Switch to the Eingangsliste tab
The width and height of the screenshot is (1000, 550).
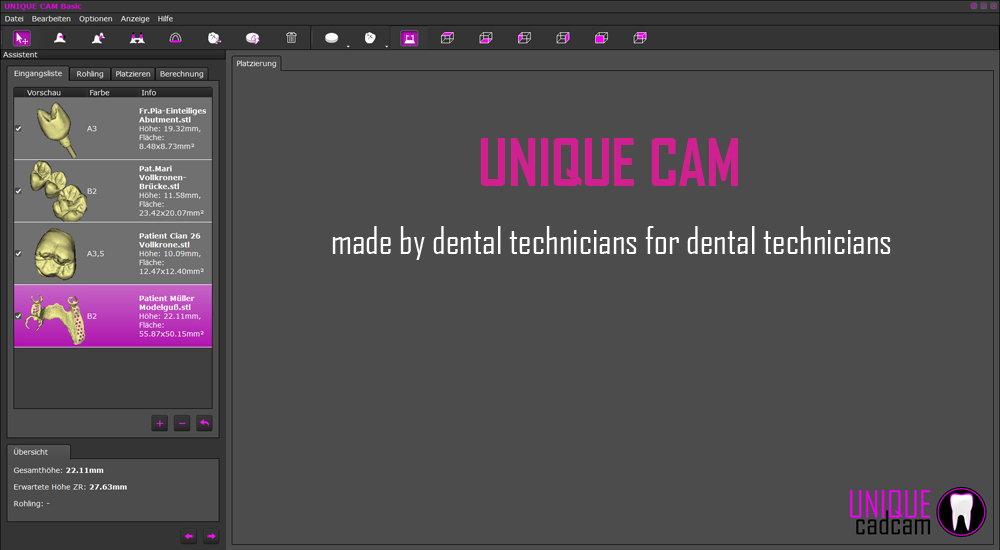[38, 73]
